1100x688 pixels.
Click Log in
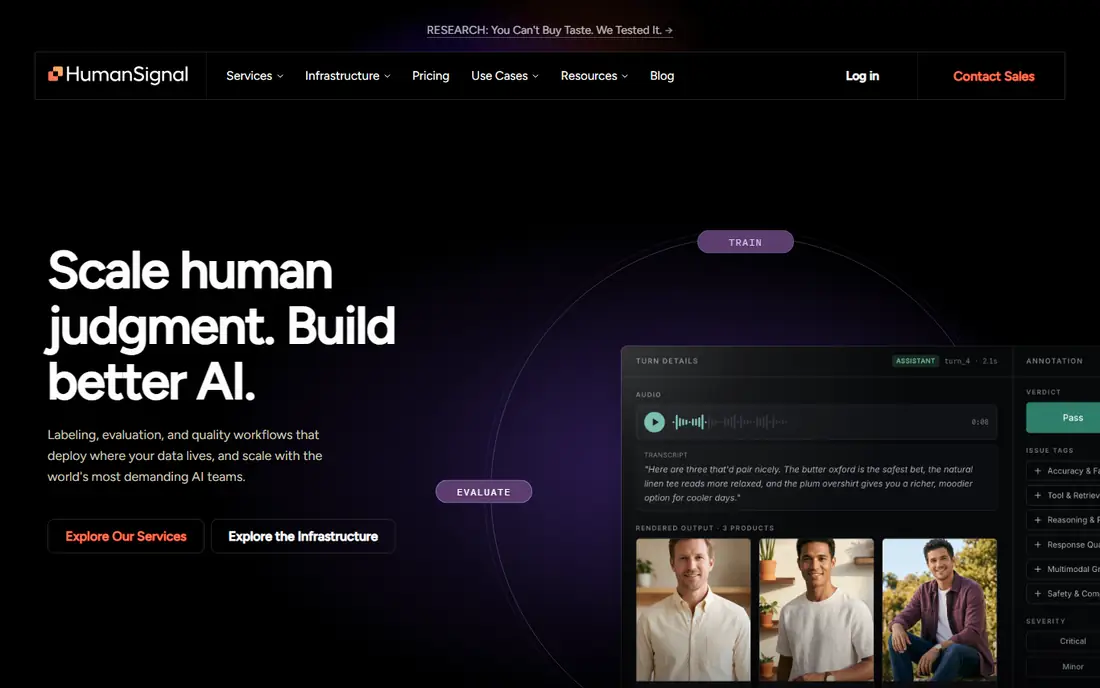click(862, 76)
